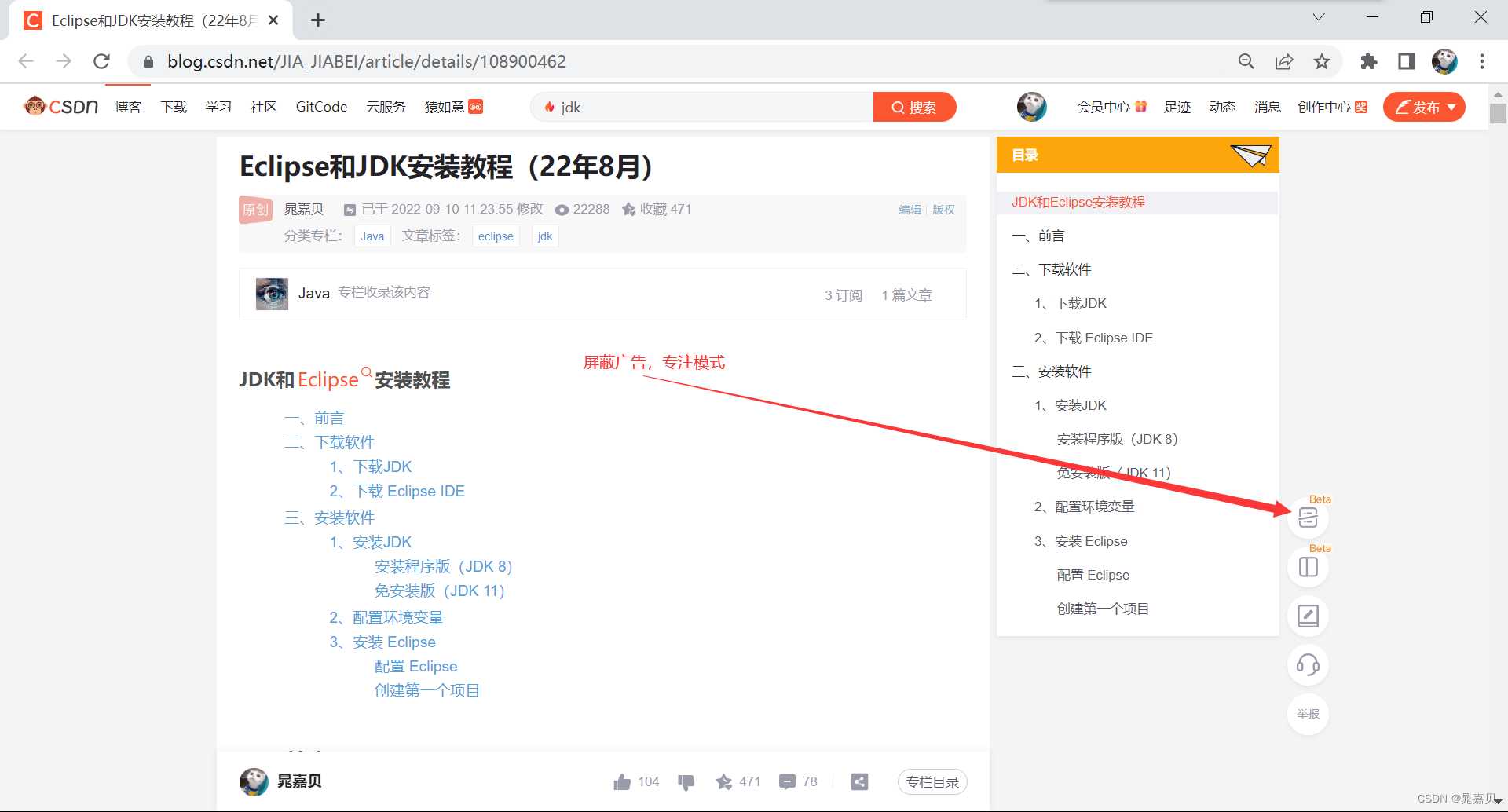Click the address bar URL
The image size is (1508, 812).
(366, 61)
